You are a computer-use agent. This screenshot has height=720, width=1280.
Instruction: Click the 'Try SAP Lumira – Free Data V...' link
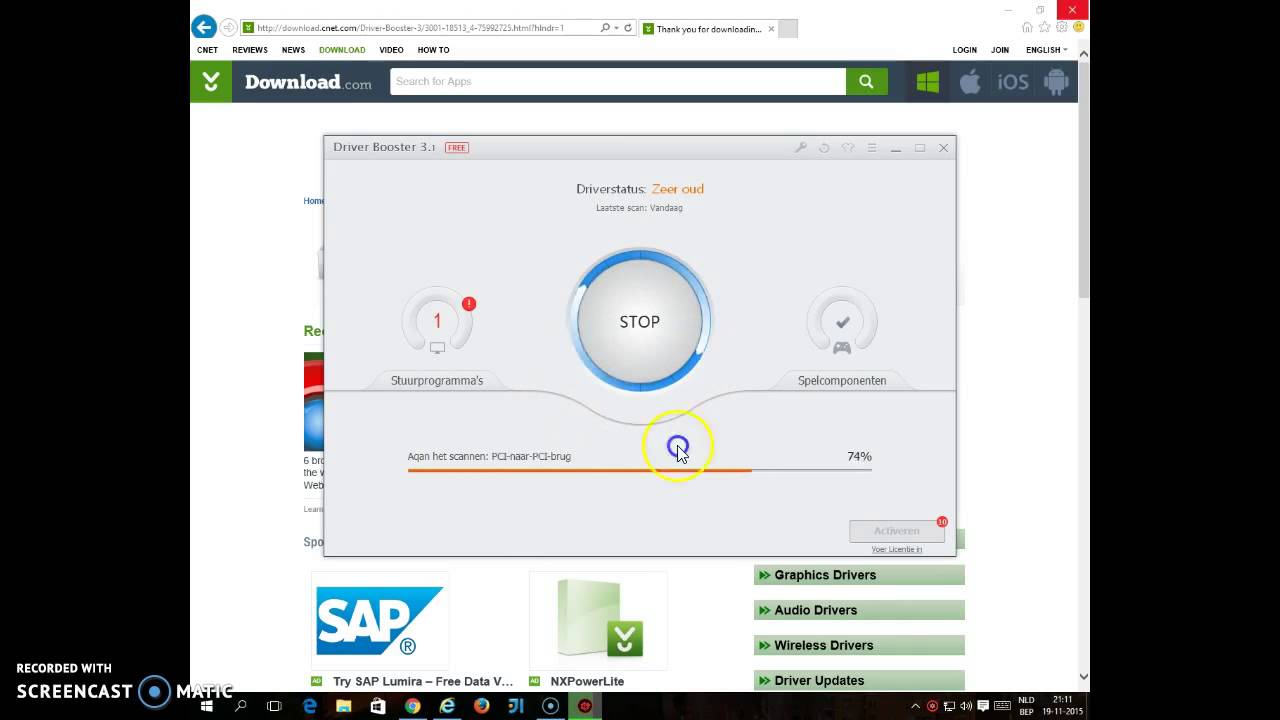click(x=423, y=681)
